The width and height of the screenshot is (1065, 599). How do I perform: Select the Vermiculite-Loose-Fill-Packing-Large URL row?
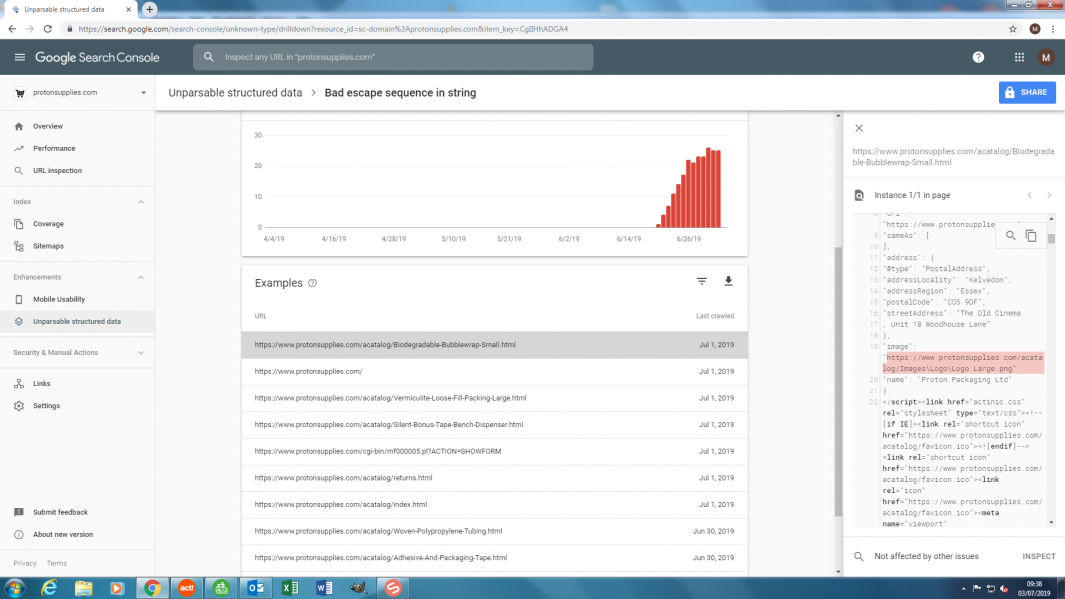point(390,398)
